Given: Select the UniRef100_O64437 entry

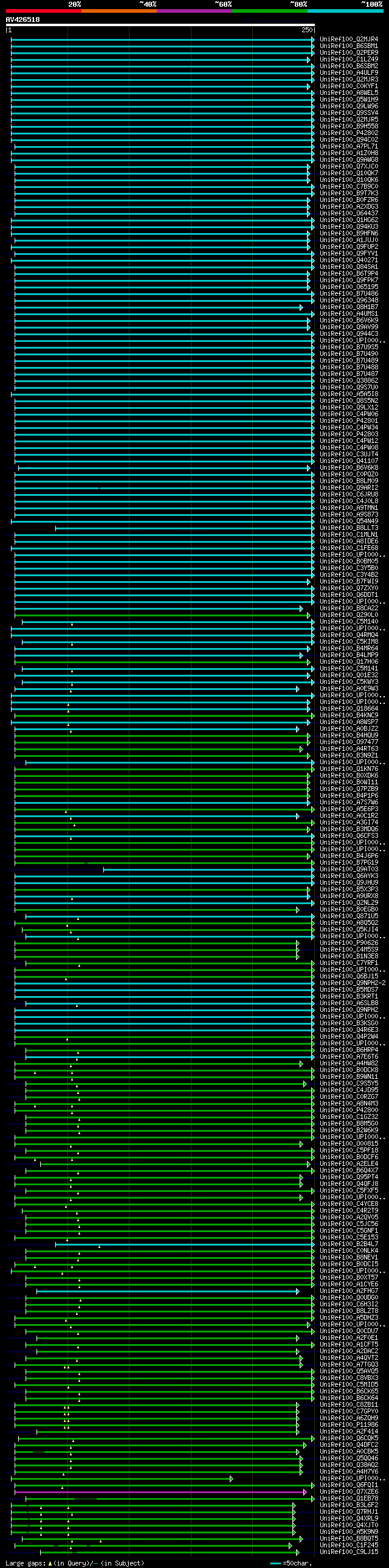Looking at the screenshot, I should 349,214.
